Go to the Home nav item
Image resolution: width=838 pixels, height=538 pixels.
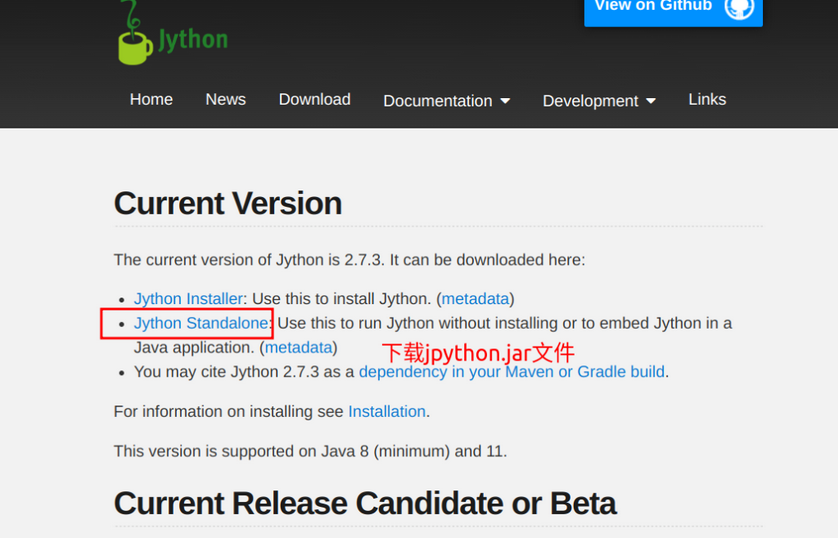pyautogui.click(x=151, y=99)
